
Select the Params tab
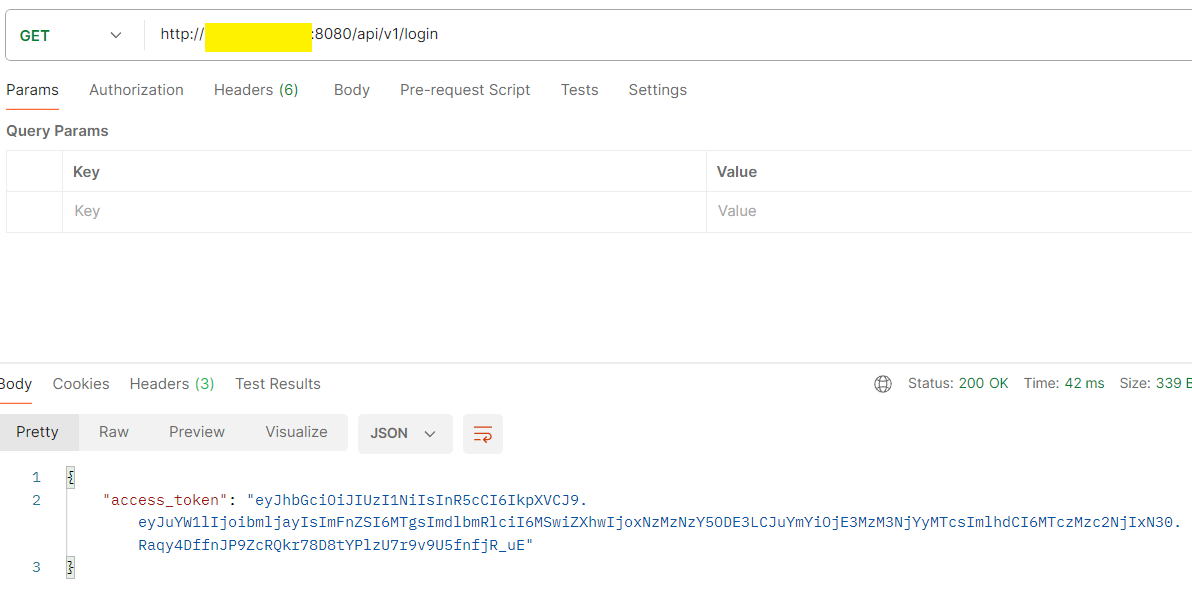click(32, 90)
